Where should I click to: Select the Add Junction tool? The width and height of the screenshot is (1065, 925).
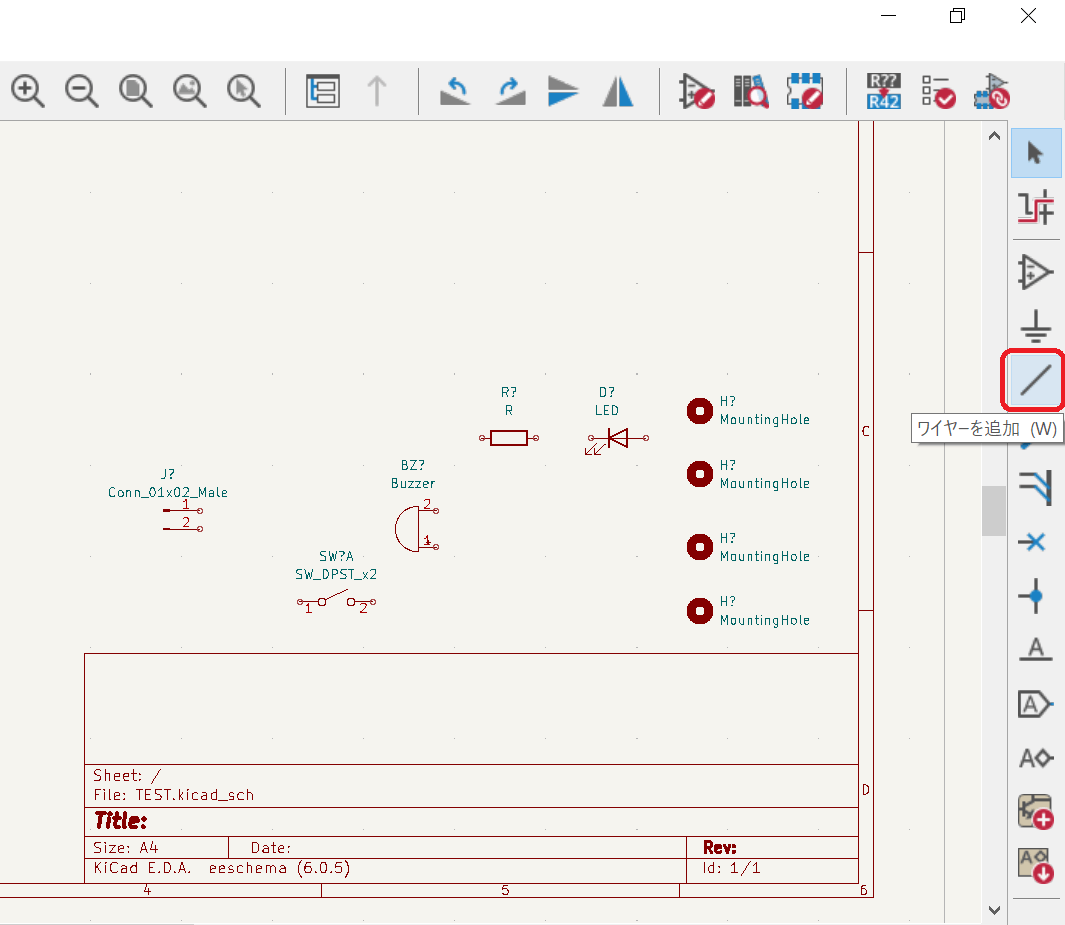pyautogui.click(x=1035, y=596)
